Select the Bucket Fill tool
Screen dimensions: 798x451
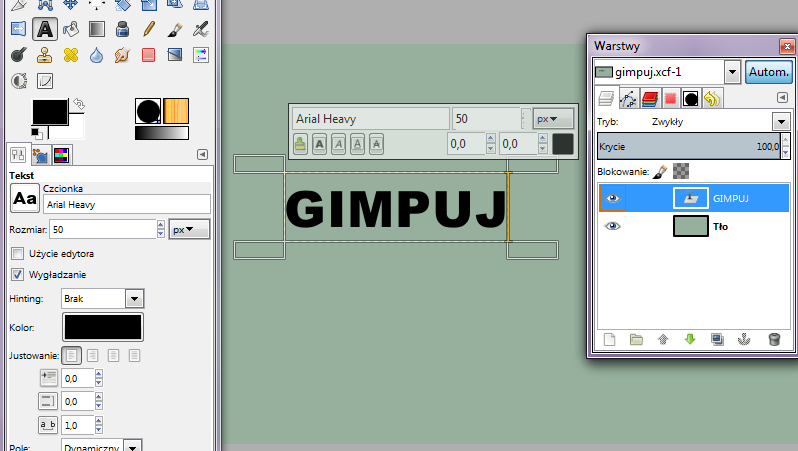click(71, 28)
